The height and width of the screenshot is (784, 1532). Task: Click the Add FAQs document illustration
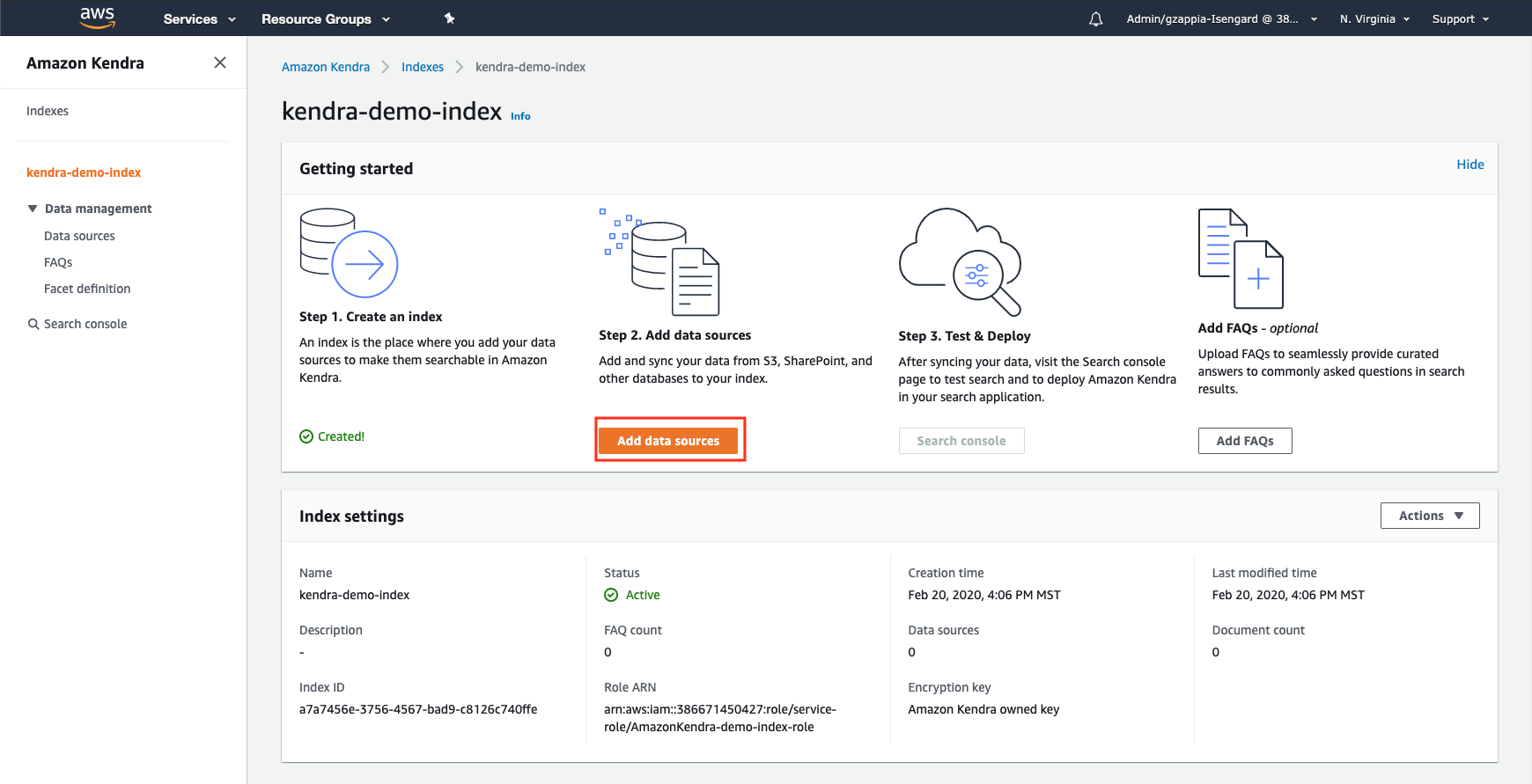[1241, 258]
